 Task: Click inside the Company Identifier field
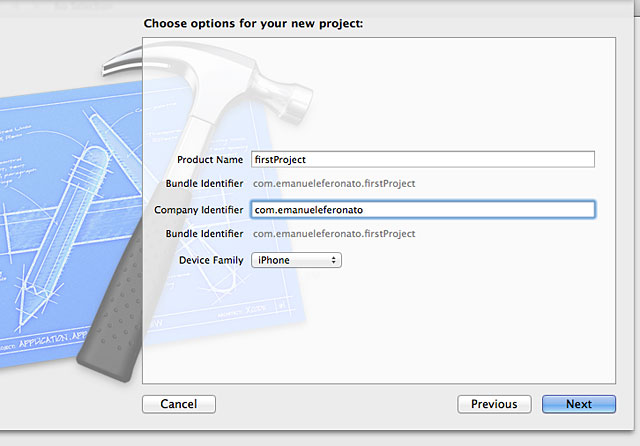click(x=423, y=209)
